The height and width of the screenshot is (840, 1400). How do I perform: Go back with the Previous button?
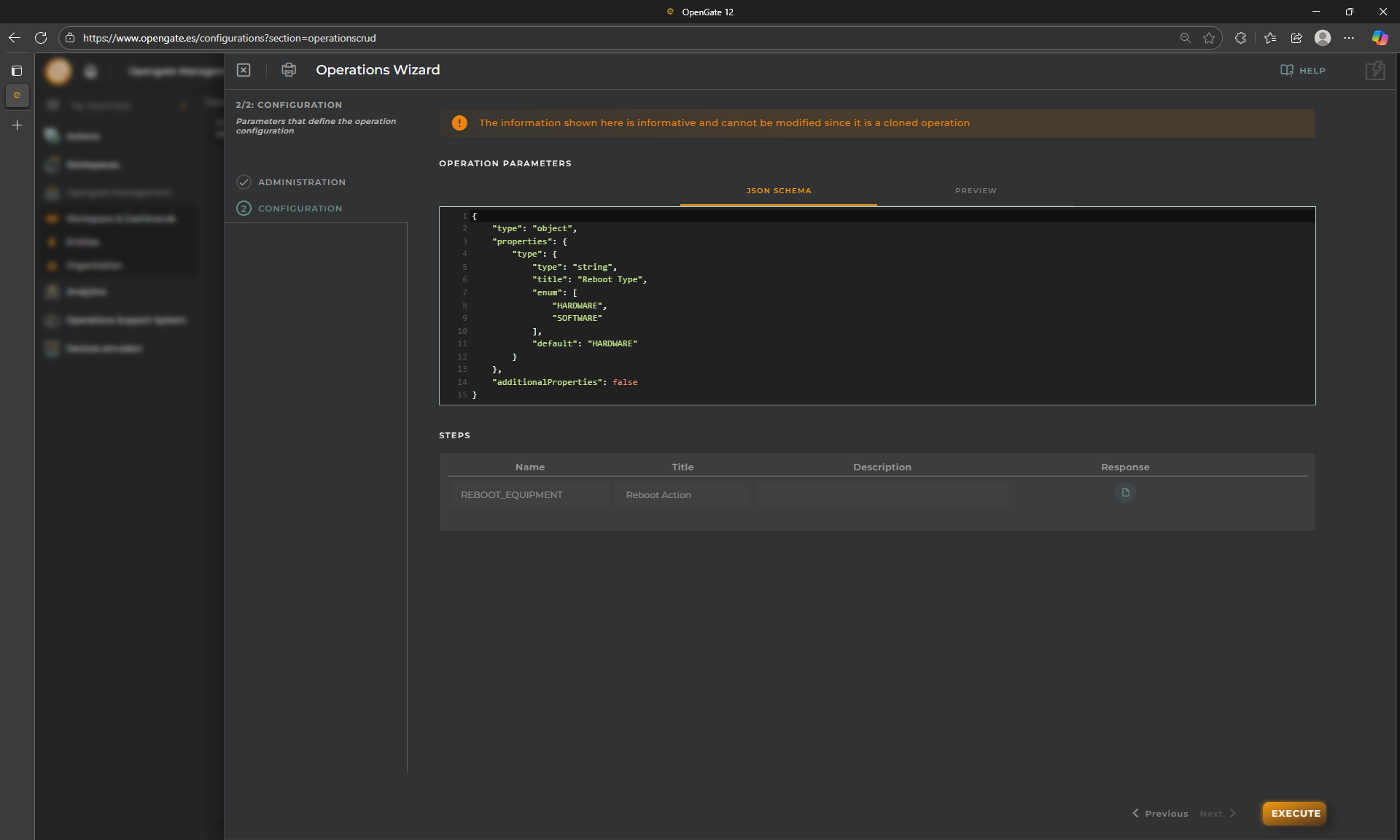[1160, 814]
